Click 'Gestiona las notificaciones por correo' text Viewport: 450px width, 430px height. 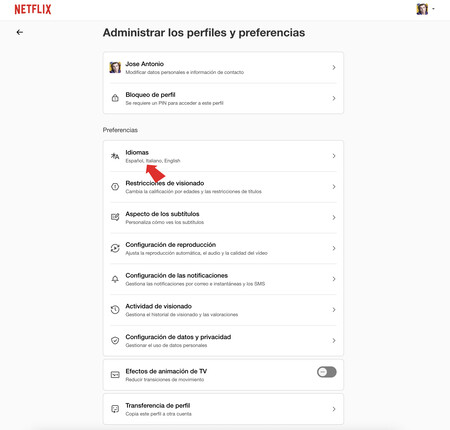point(195,284)
